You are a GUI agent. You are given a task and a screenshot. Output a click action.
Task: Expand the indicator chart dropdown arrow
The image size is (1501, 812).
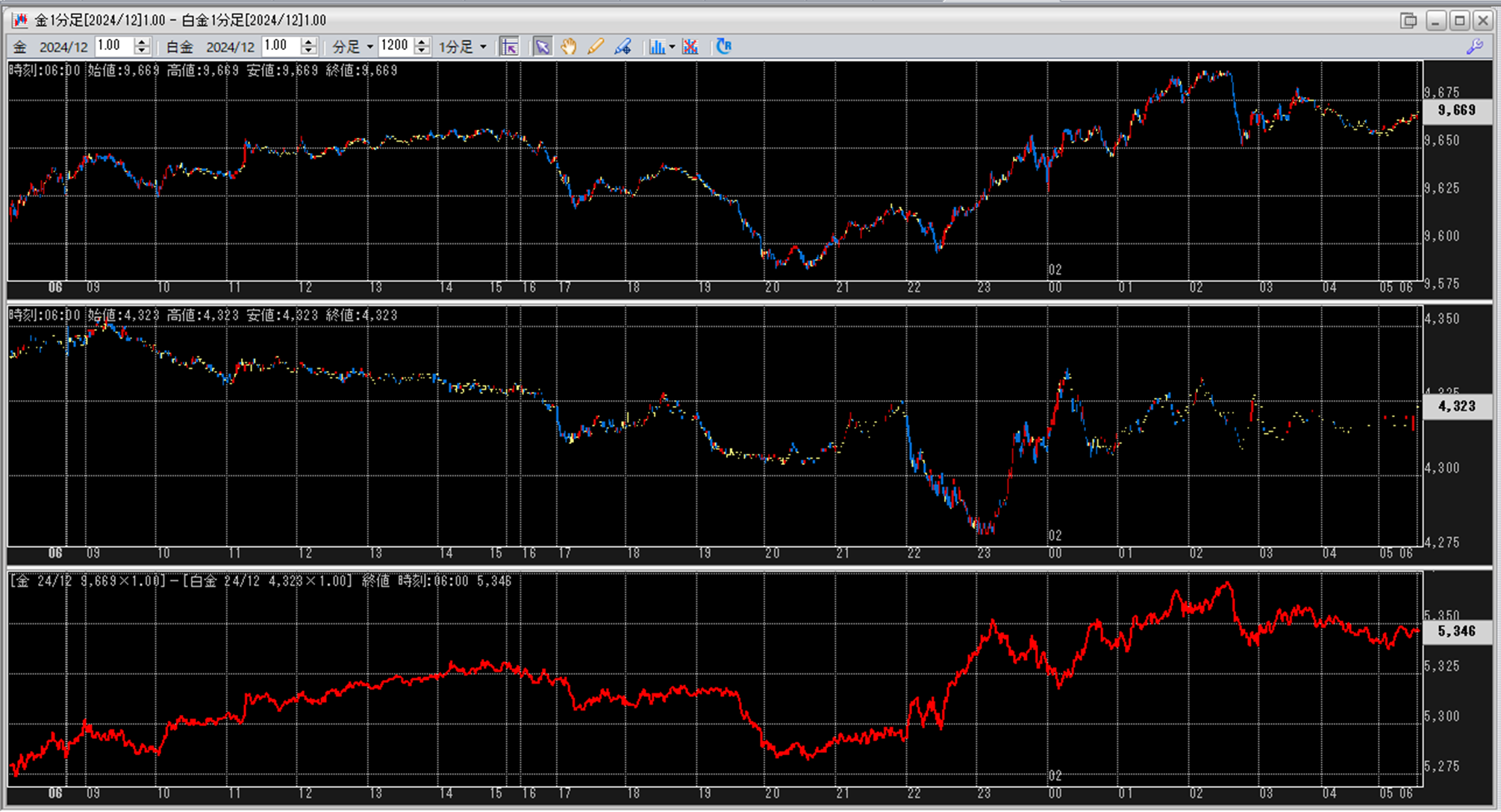coord(673,47)
